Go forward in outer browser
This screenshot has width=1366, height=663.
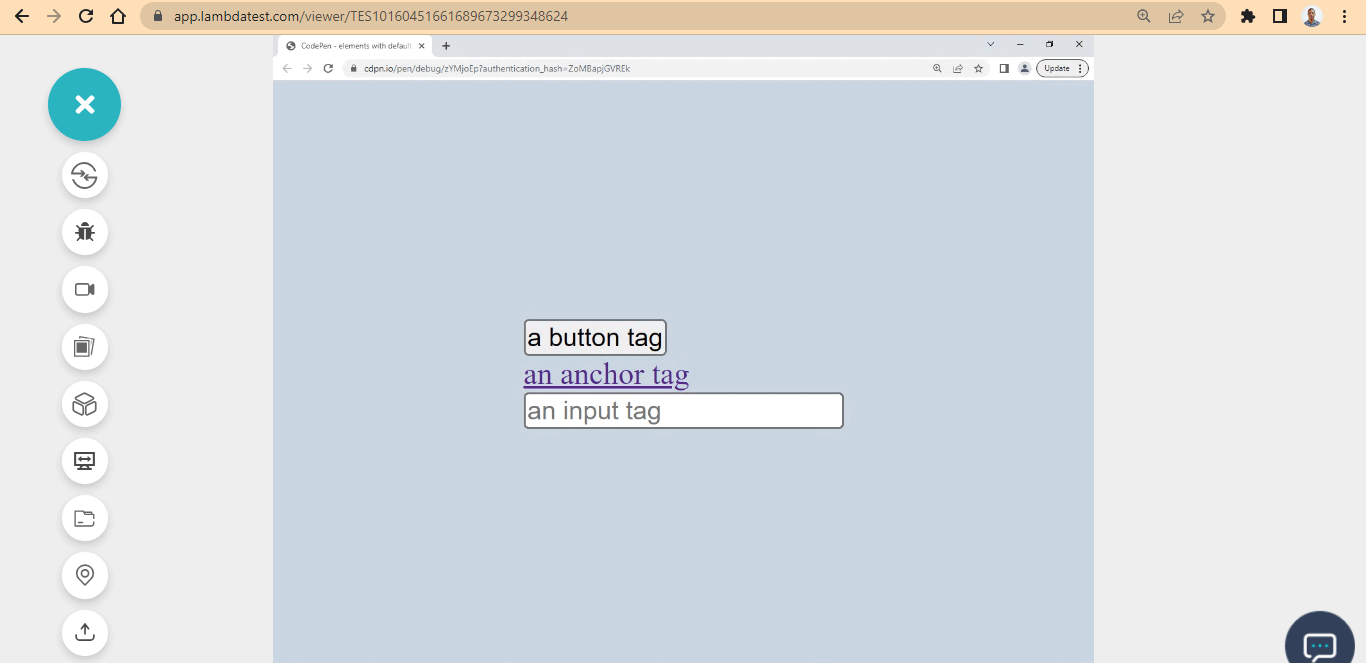coord(54,16)
